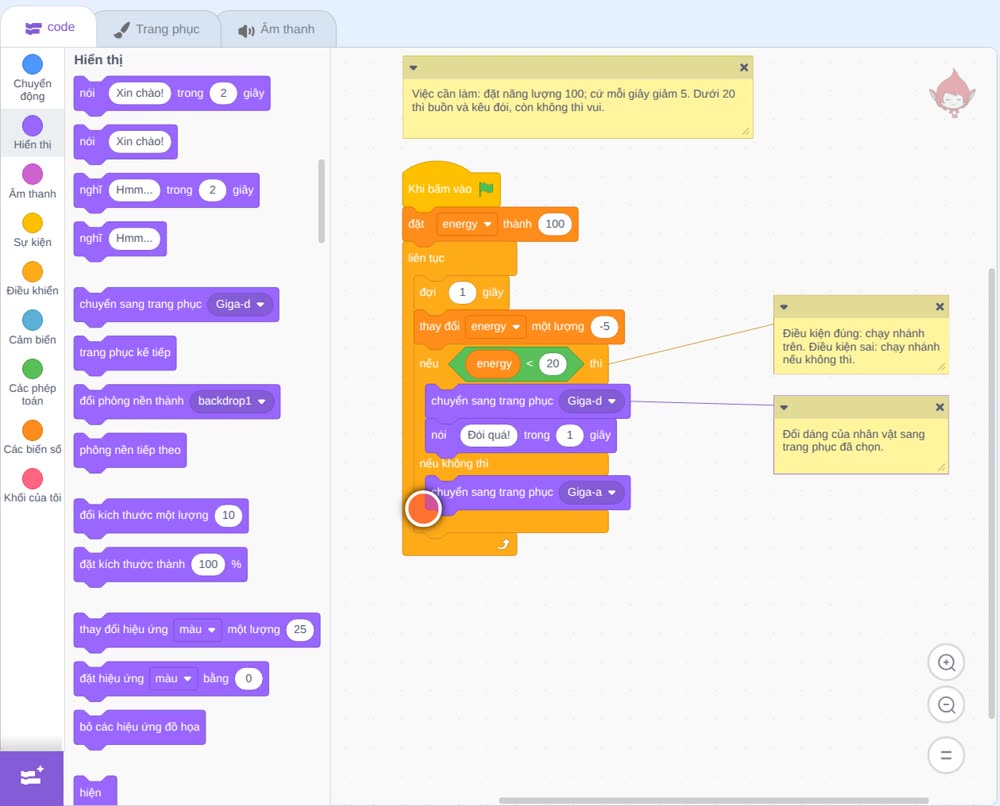Select the Hiển thị category circle
The image size is (1000, 806).
coord(33,126)
